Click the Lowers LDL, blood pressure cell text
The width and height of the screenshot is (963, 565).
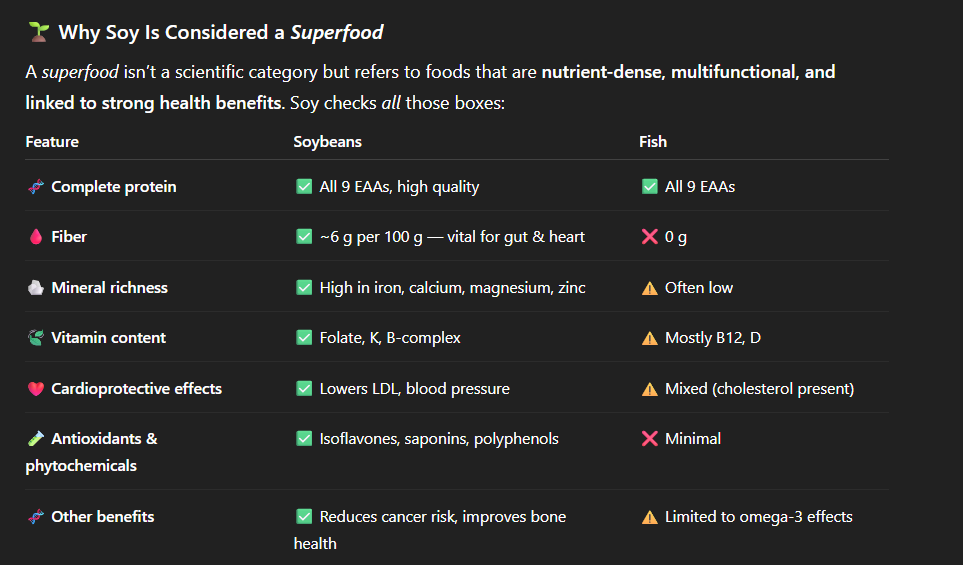[x=414, y=389]
